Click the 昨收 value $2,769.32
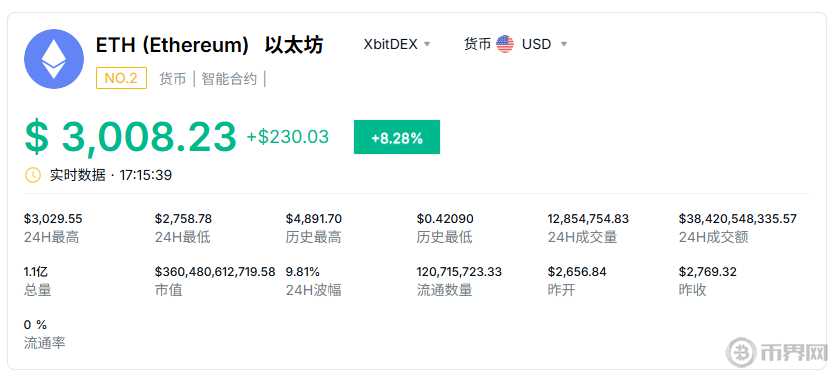The width and height of the screenshot is (839, 380). (708, 272)
